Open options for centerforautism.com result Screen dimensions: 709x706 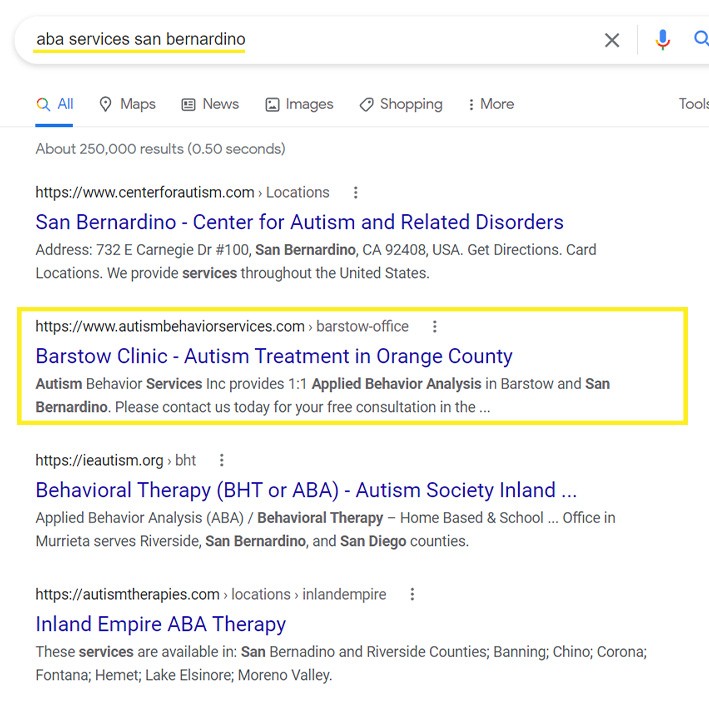(355, 192)
